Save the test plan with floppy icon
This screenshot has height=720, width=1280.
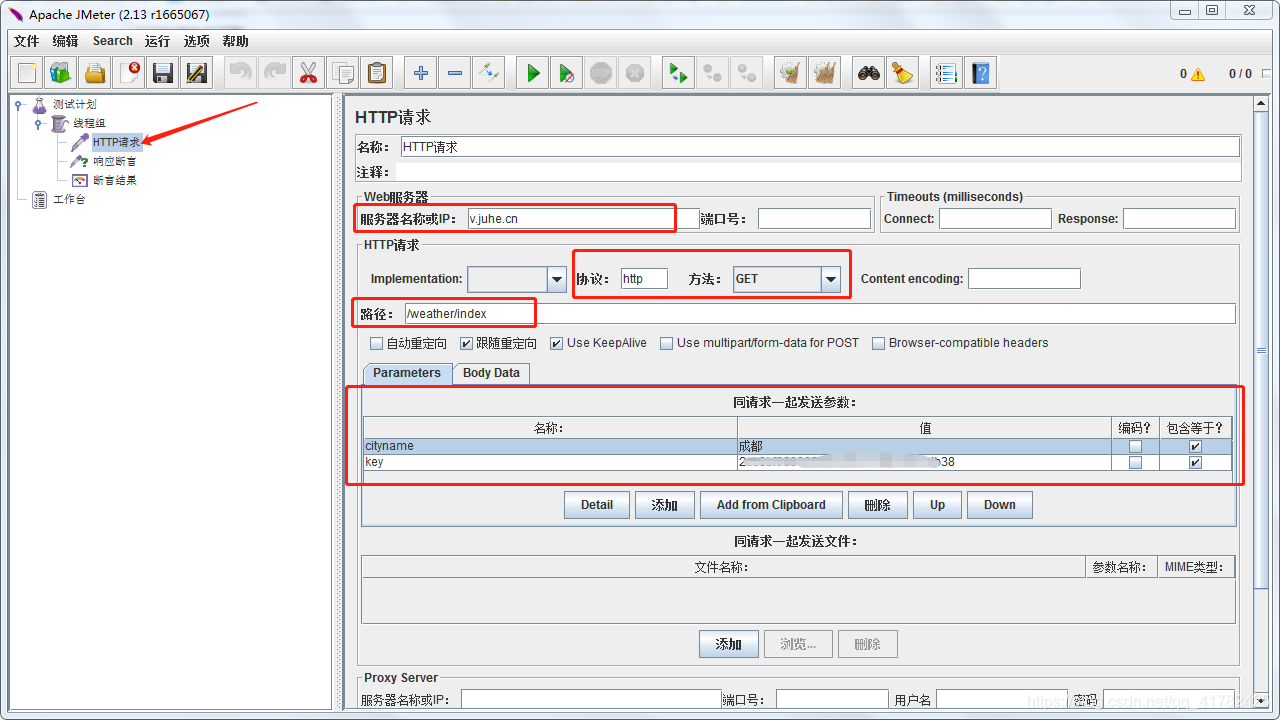pos(163,73)
